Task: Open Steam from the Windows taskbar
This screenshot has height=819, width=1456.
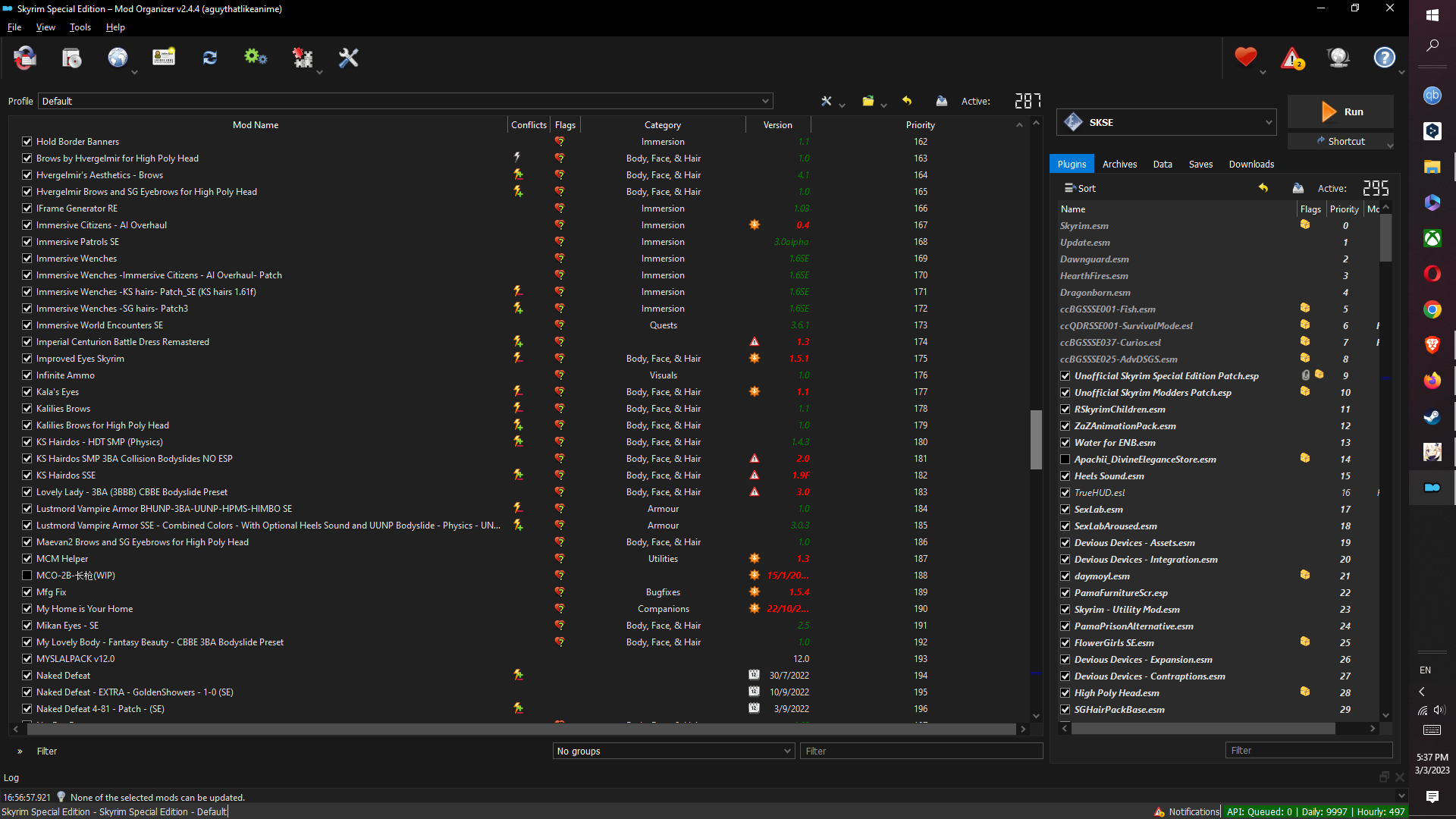Action: click(x=1432, y=416)
